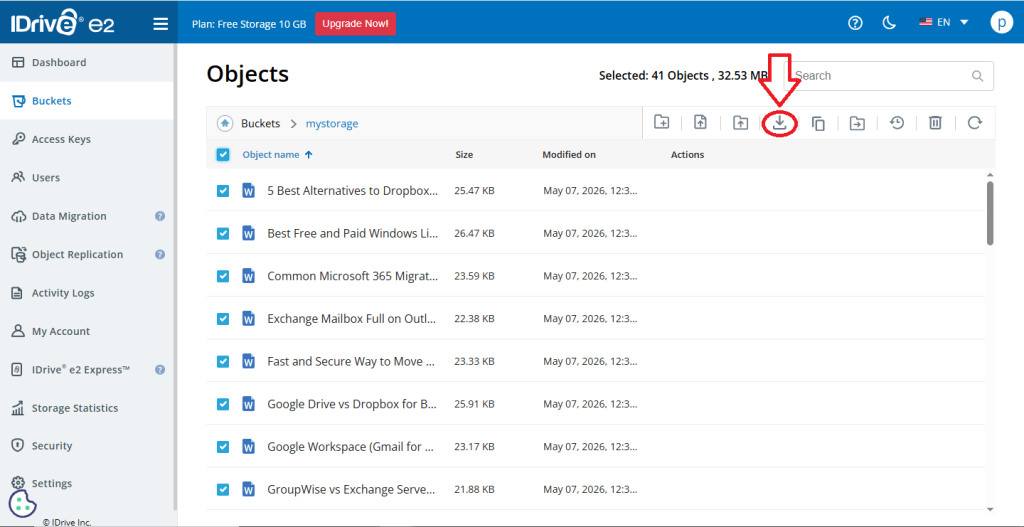The height and width of the screenshot is (527, 1024).
Task: Uncheck Fast and Secure Way to Move checkbox
Action: 223,361
